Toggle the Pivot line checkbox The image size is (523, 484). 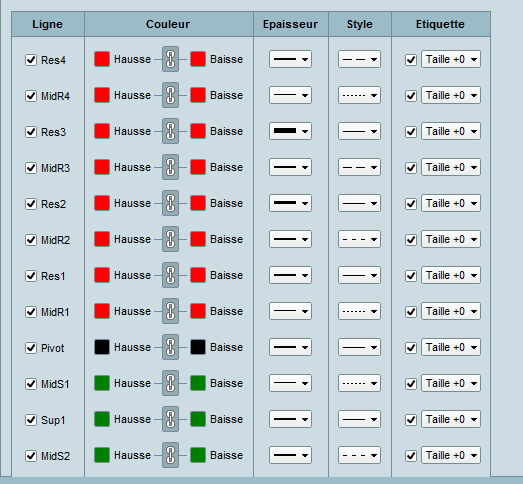click(x=31, y=348)
